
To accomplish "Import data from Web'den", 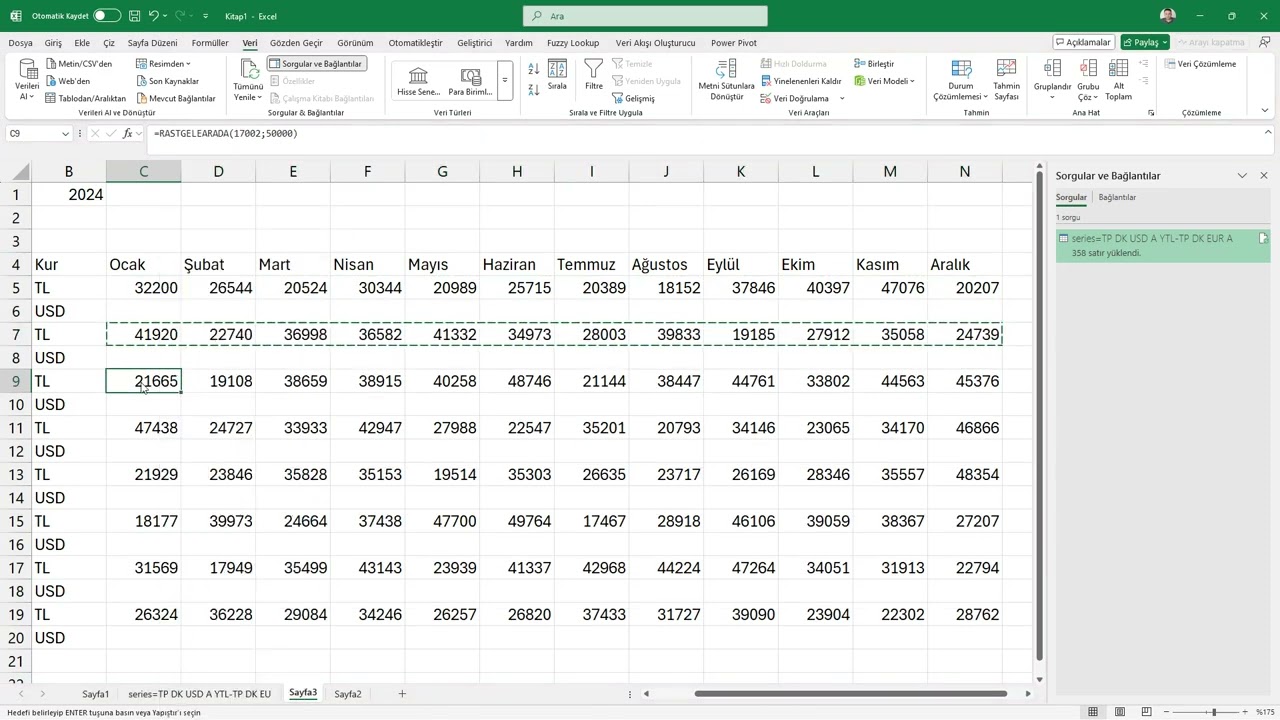I will point(68,81).
